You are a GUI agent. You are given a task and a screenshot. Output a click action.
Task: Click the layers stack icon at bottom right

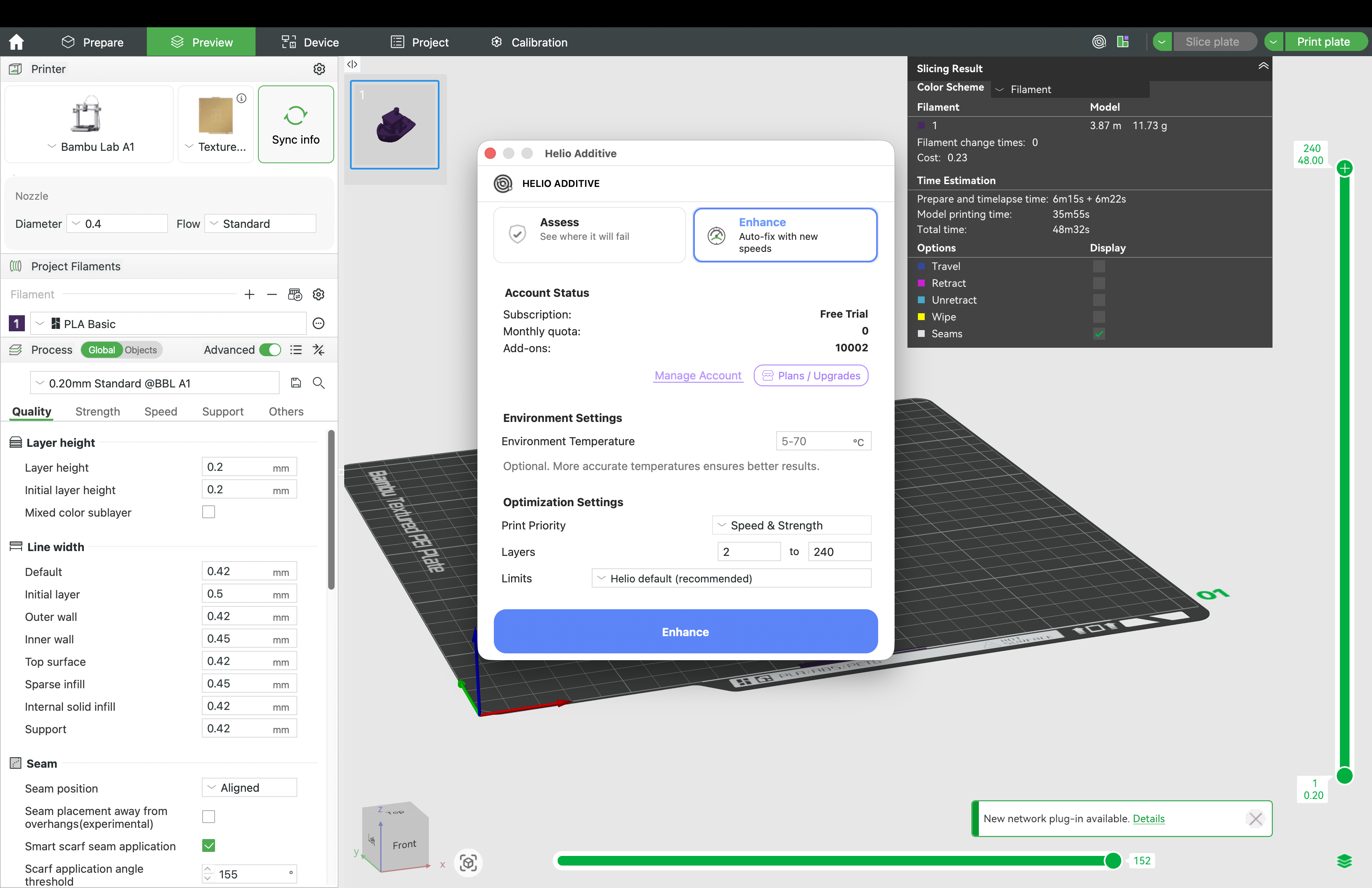click(x=1344, y=861)
